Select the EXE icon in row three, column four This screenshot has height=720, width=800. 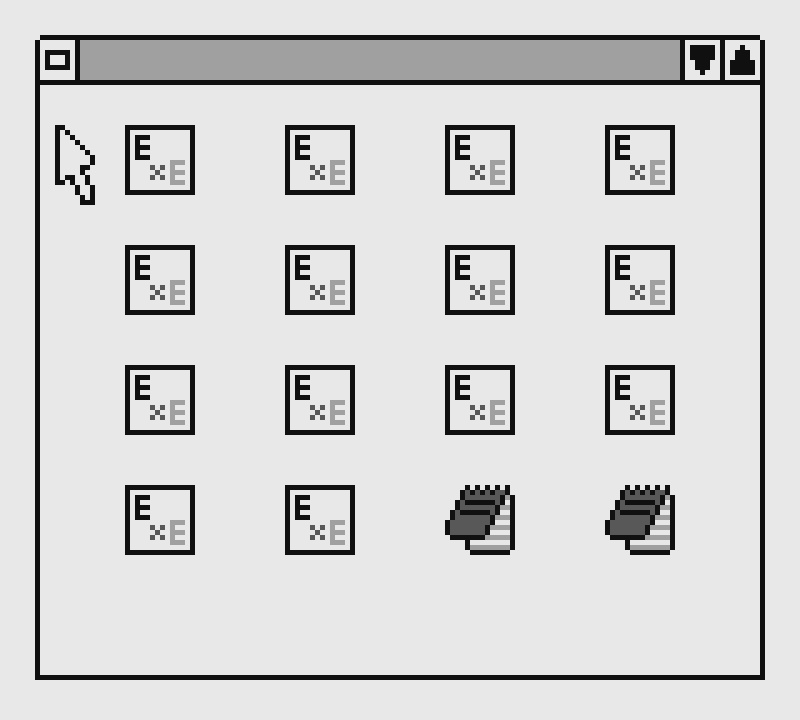click(640, 400)
